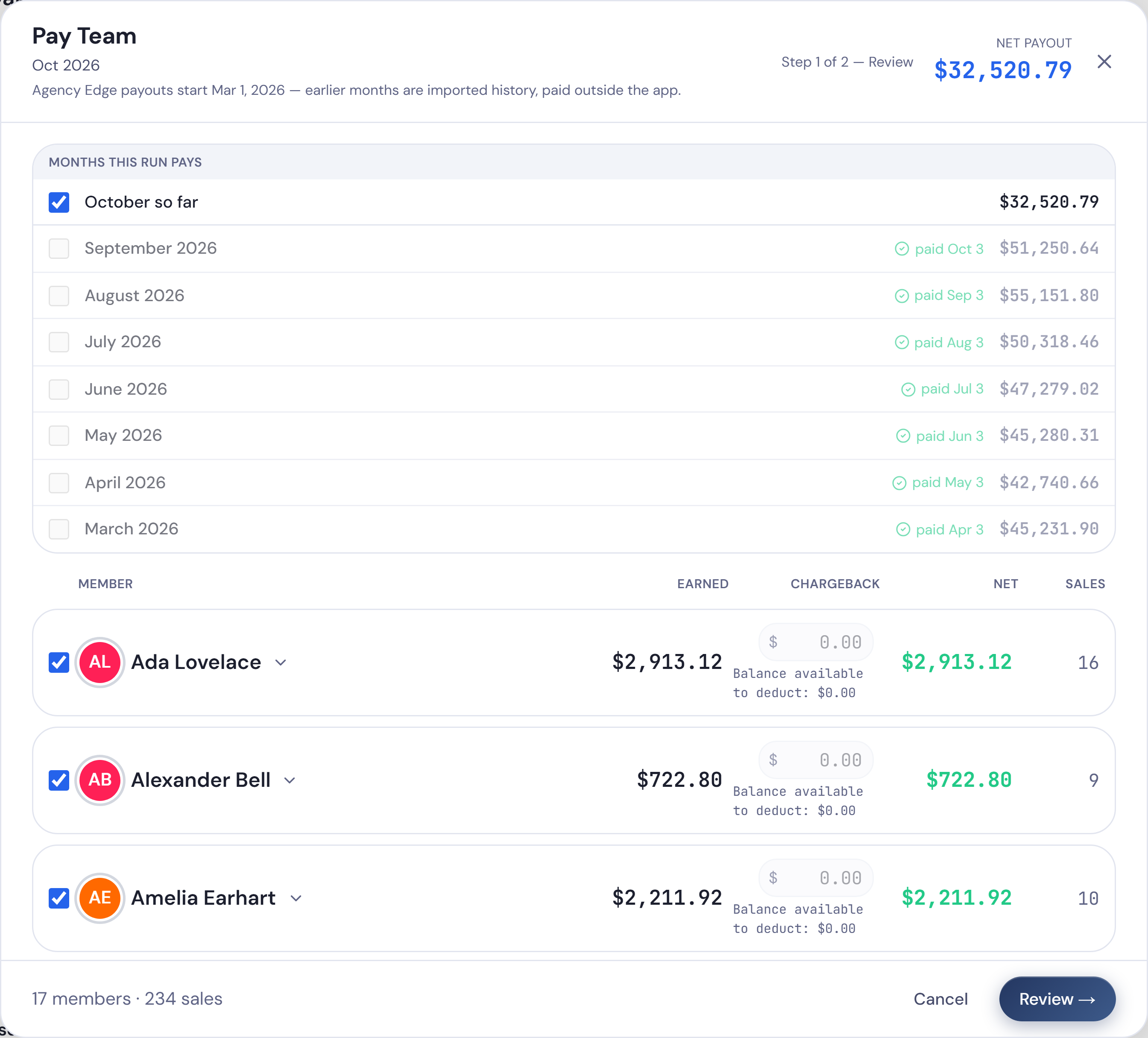Focus Amelia Earhart's chargeback amount field
This screenshot has width=1148, height=1038.
coord(815,878)
